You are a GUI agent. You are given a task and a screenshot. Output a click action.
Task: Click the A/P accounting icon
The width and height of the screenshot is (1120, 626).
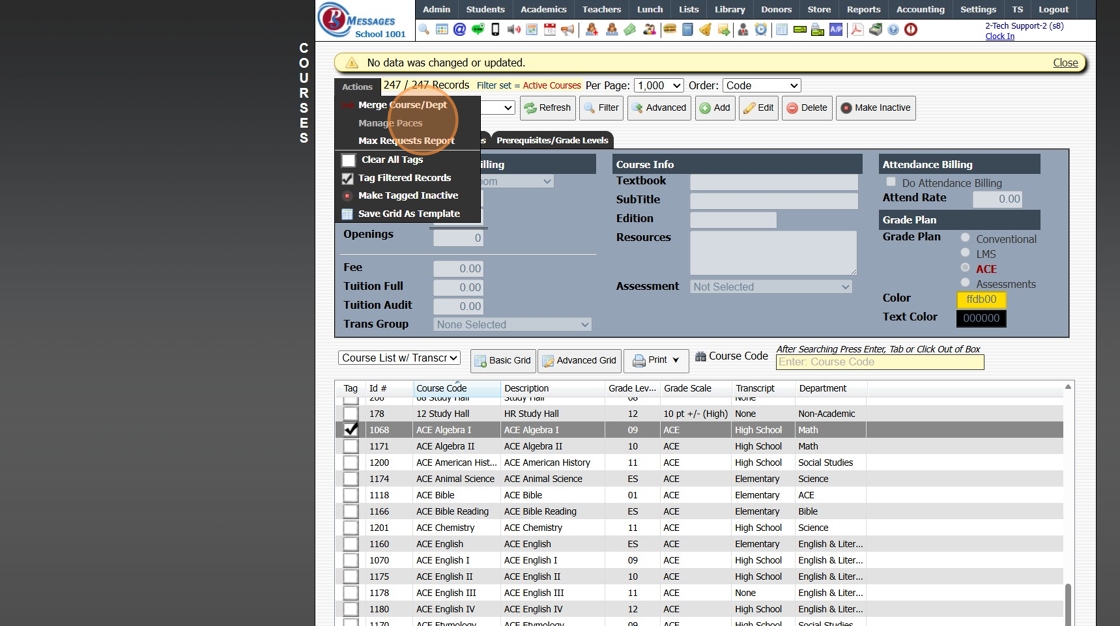(836, 30)
